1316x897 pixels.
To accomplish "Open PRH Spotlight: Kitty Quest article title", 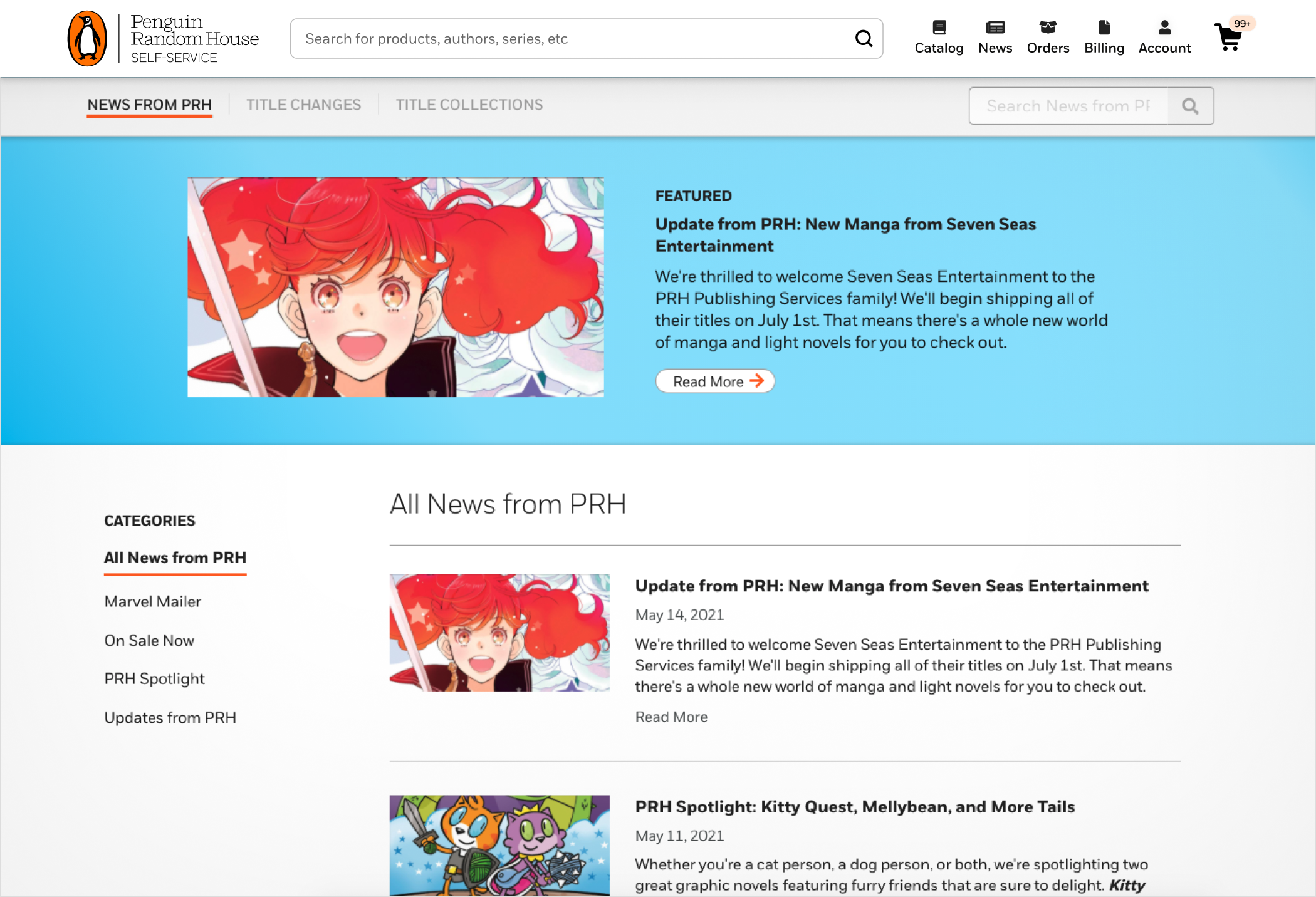I will 855,807.
